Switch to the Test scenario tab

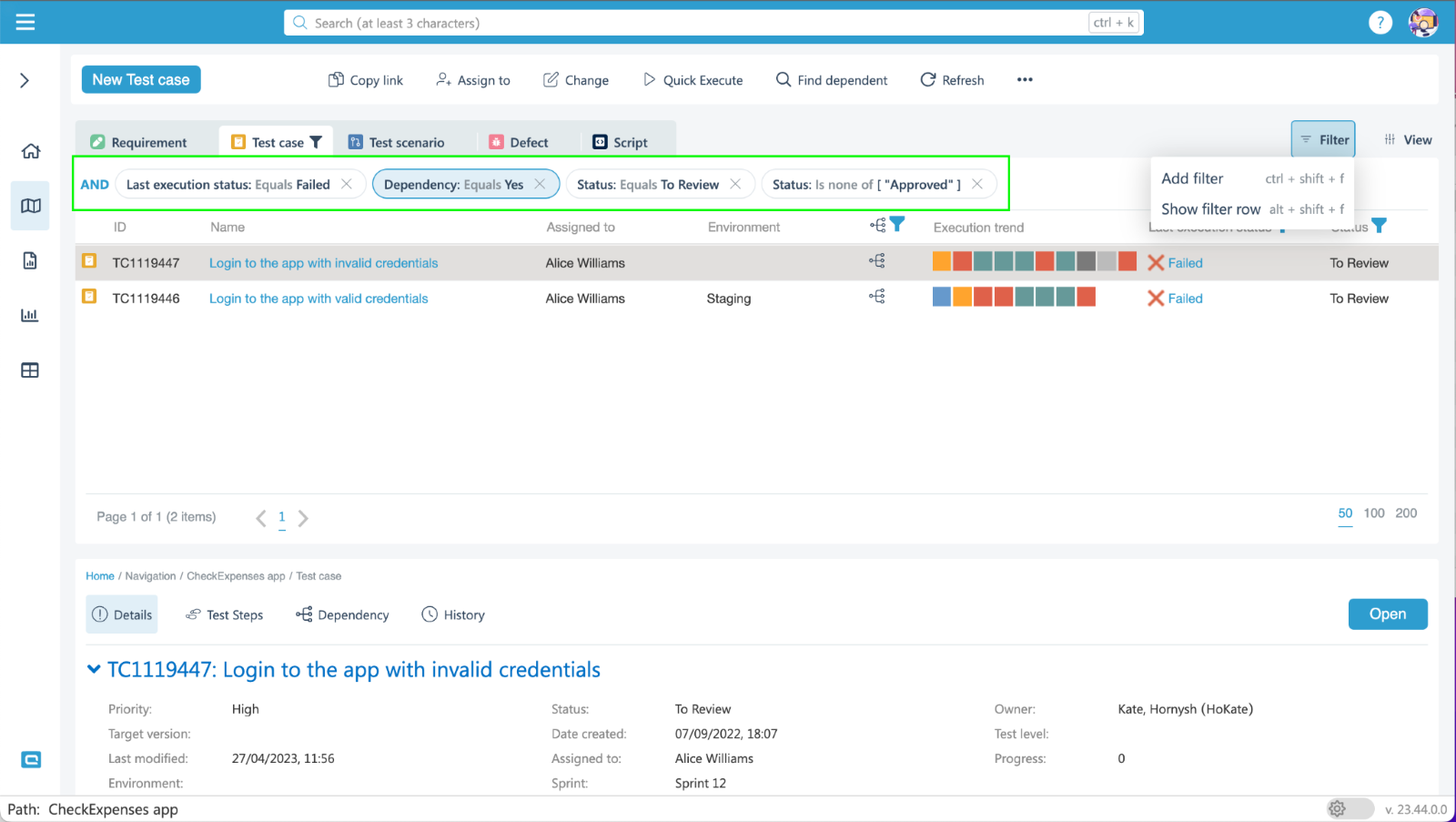point(397,142)
